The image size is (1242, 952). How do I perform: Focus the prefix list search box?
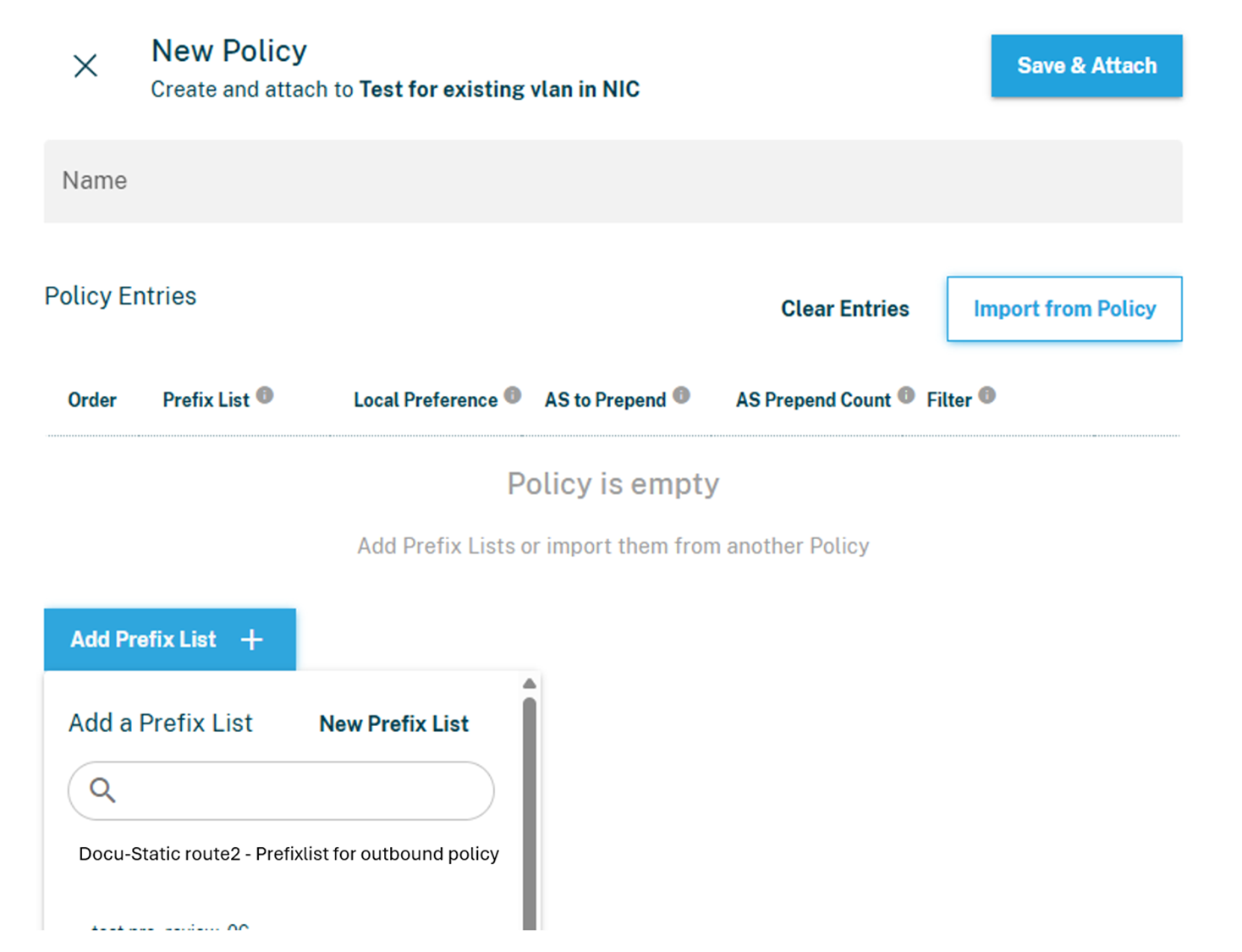pyautogui.click(x=296, y=790)
